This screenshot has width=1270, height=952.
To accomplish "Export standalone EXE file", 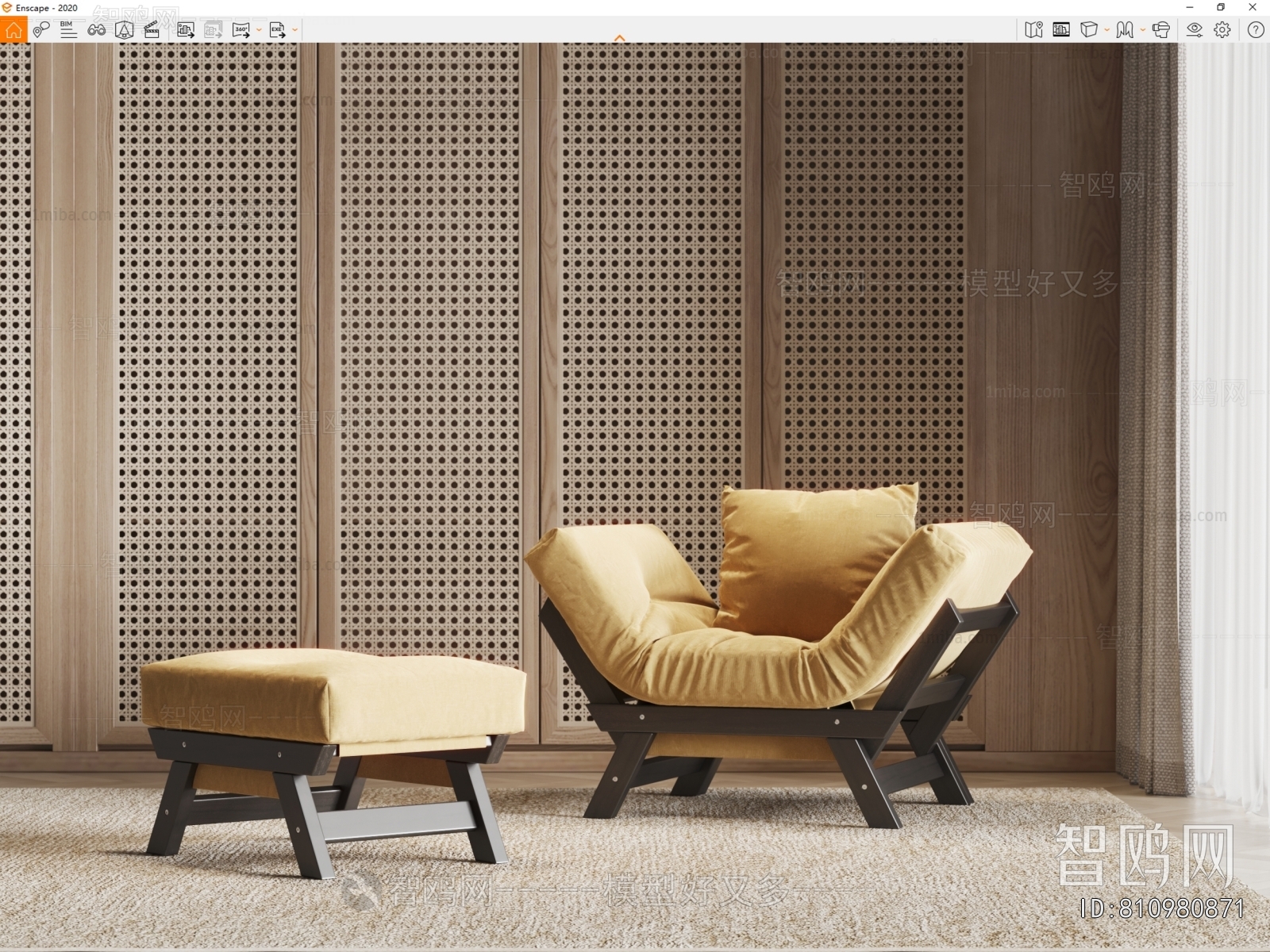I will (x=277, y=30).
